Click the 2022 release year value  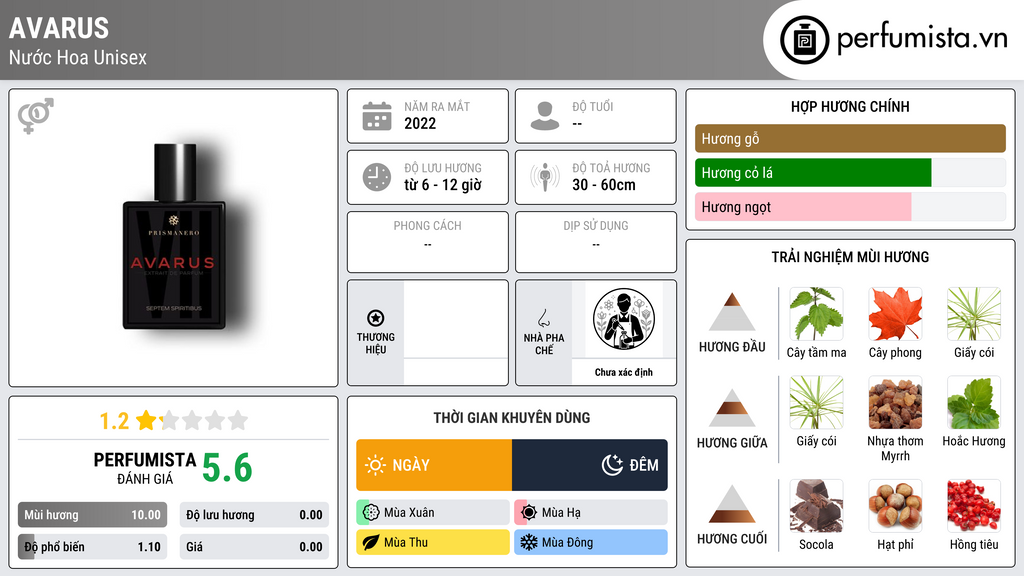click(x=420, y=123)
